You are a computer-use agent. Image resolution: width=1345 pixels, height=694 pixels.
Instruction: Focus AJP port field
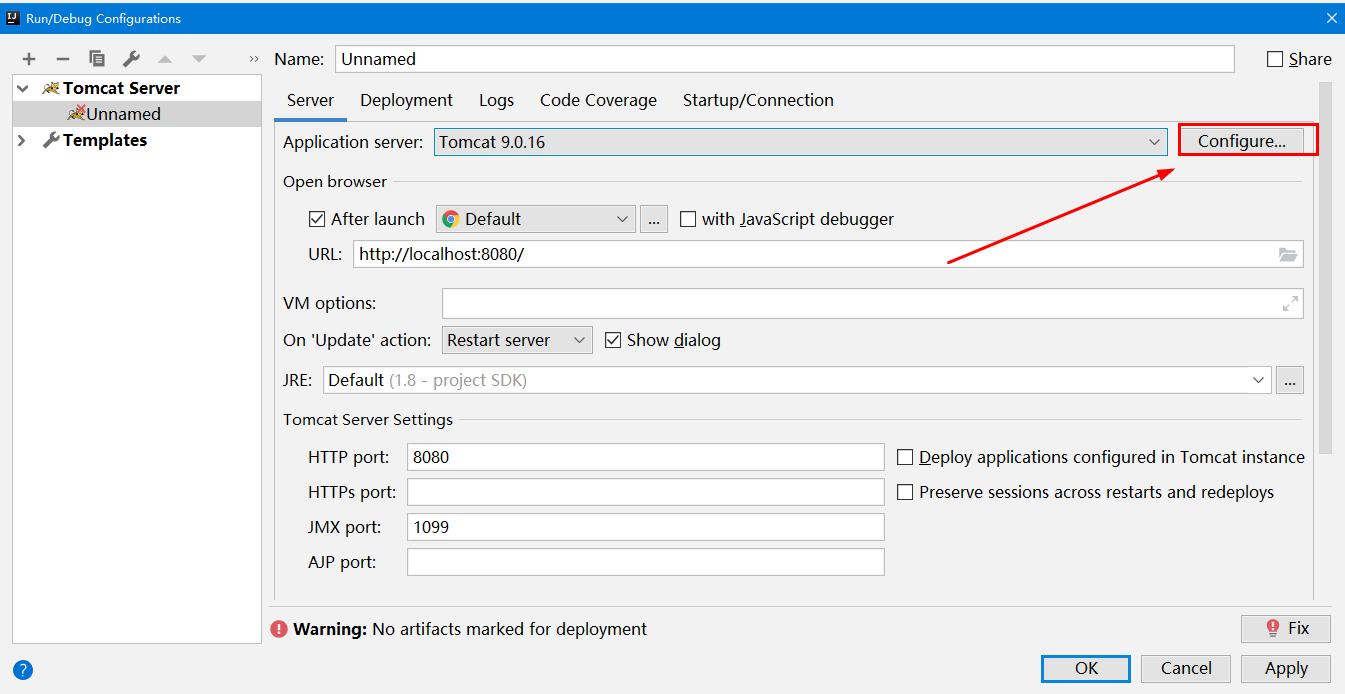click(646, 562)
